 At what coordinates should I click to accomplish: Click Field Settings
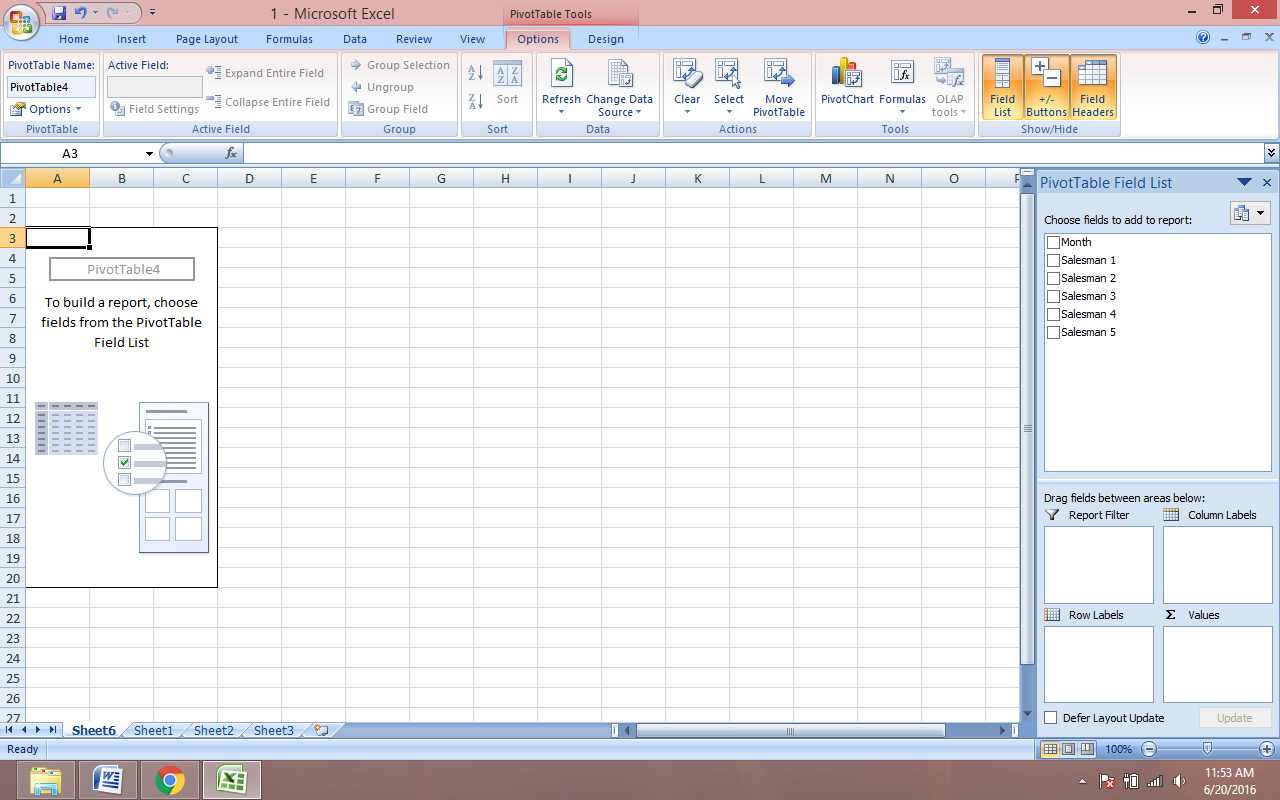point(155,109)
